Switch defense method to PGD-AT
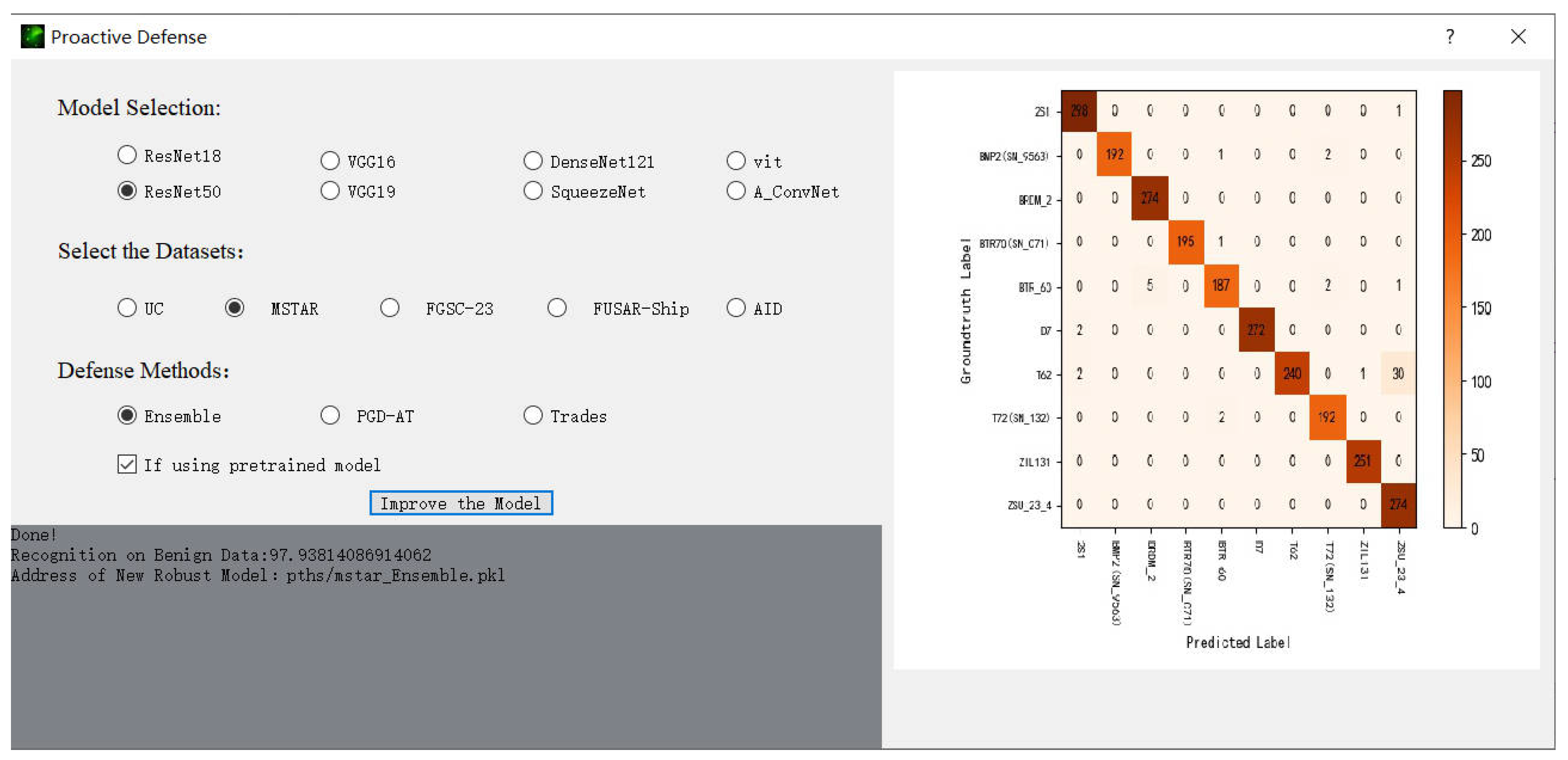 (330, 415)
